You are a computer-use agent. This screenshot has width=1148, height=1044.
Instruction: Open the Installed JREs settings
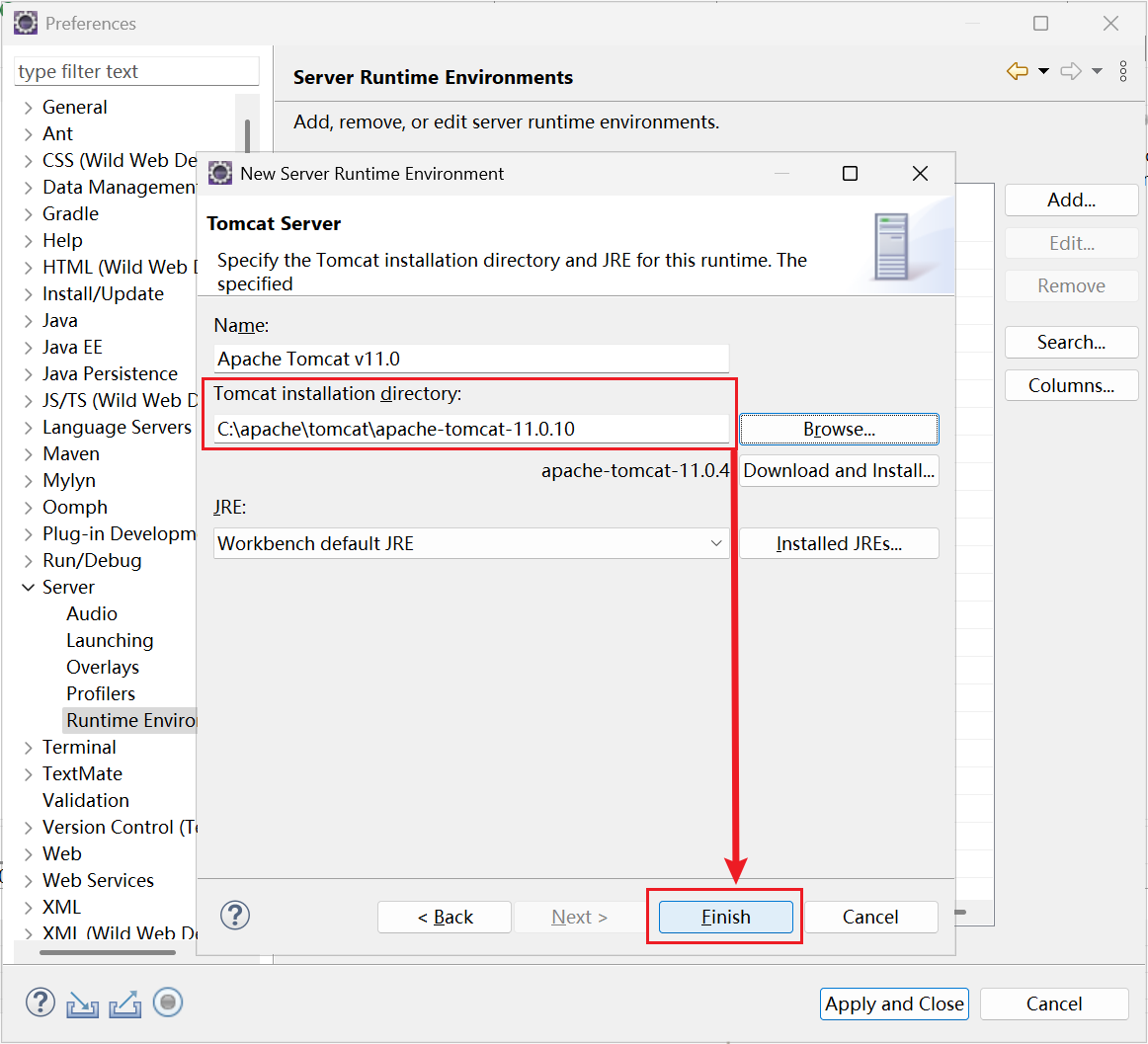point(839,543)
